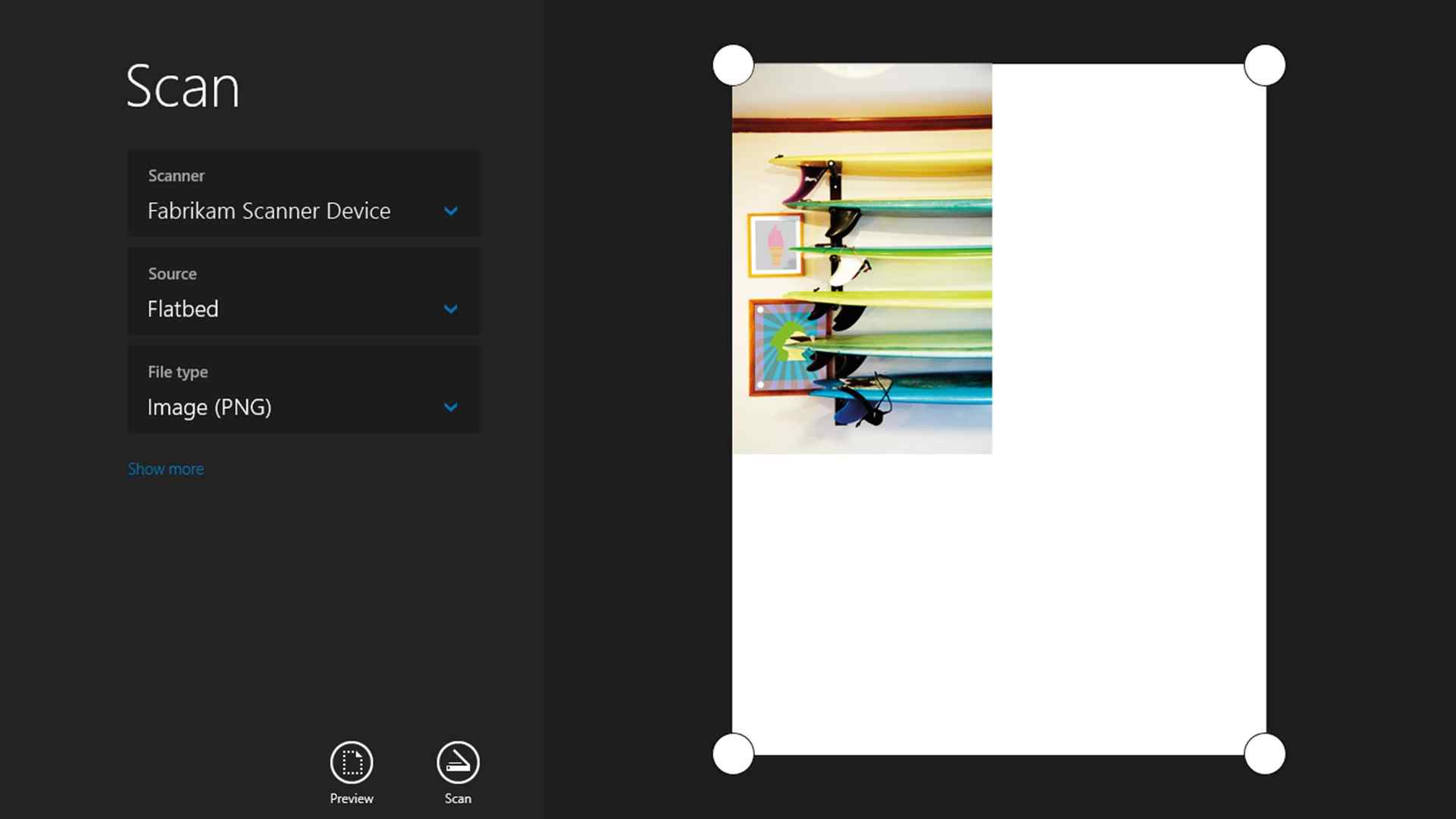Viewport: 1456px width, 819px height.
Task: Click the top-right crop handle circle
Action: [x=1264, y=65]
